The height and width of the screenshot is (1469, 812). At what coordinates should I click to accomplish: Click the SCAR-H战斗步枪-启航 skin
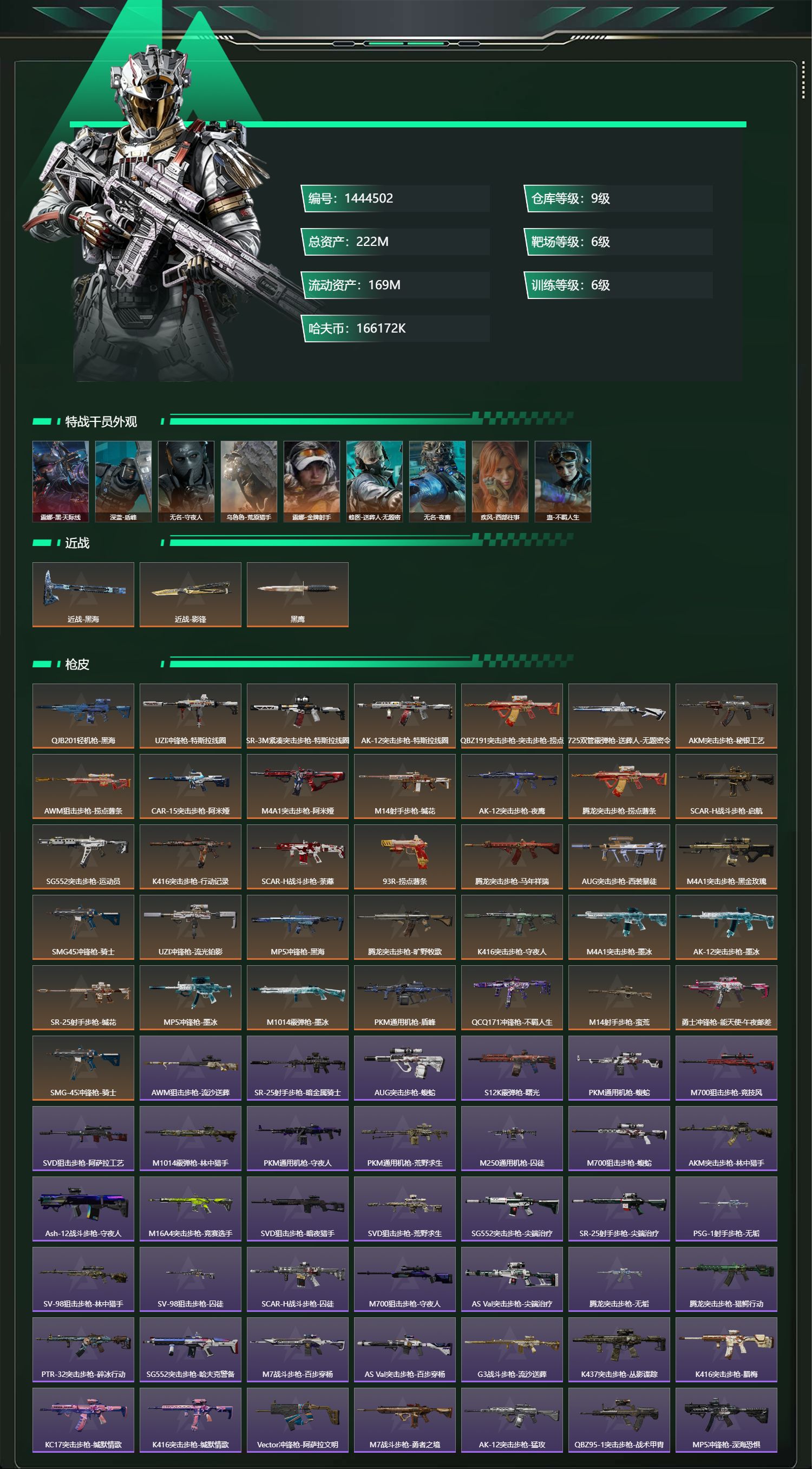tap(726, 786)
